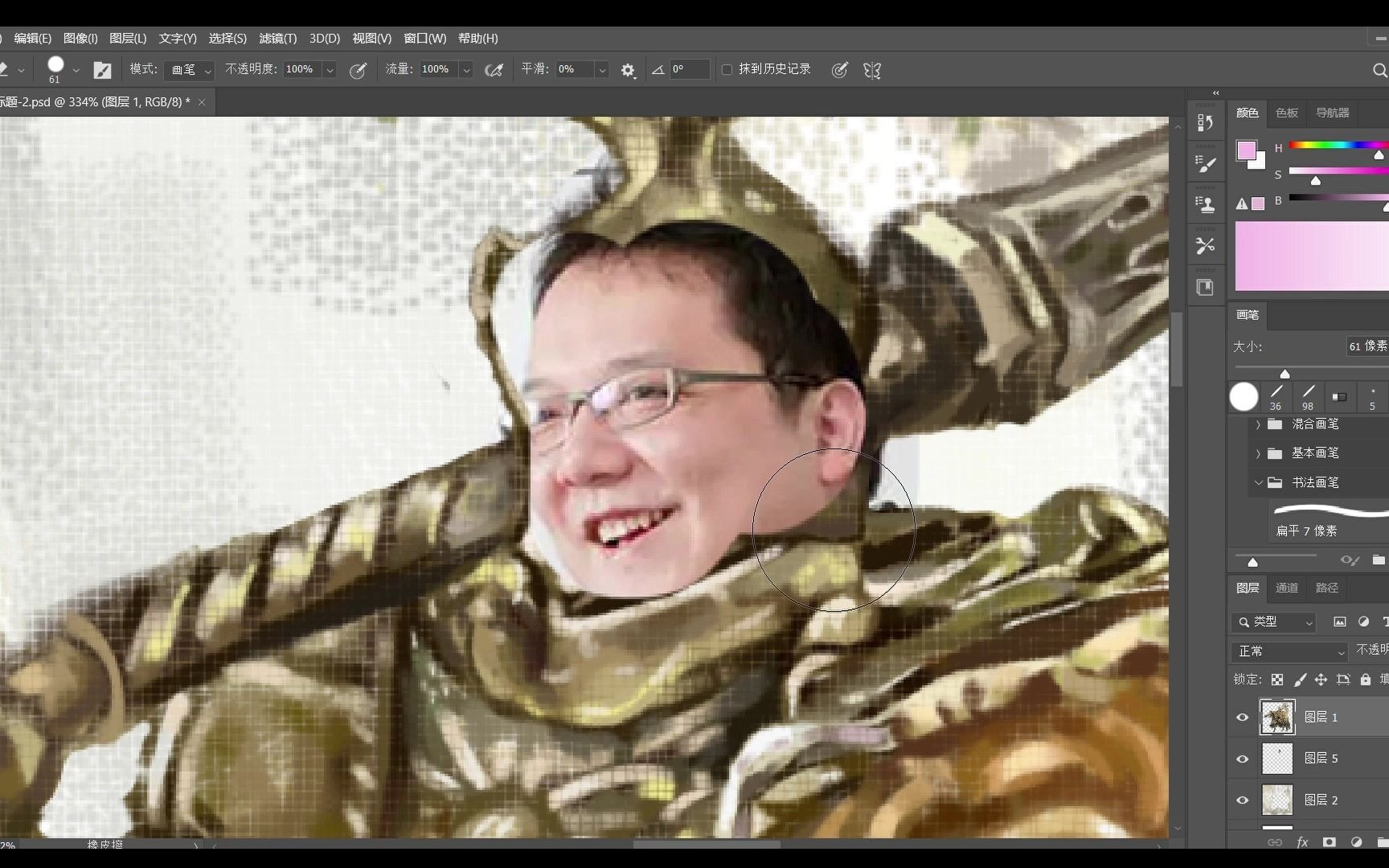Expand the 混合画笔 brush folder
1389x868 pixels.
pyautogui.click(x=1258, y=424)
